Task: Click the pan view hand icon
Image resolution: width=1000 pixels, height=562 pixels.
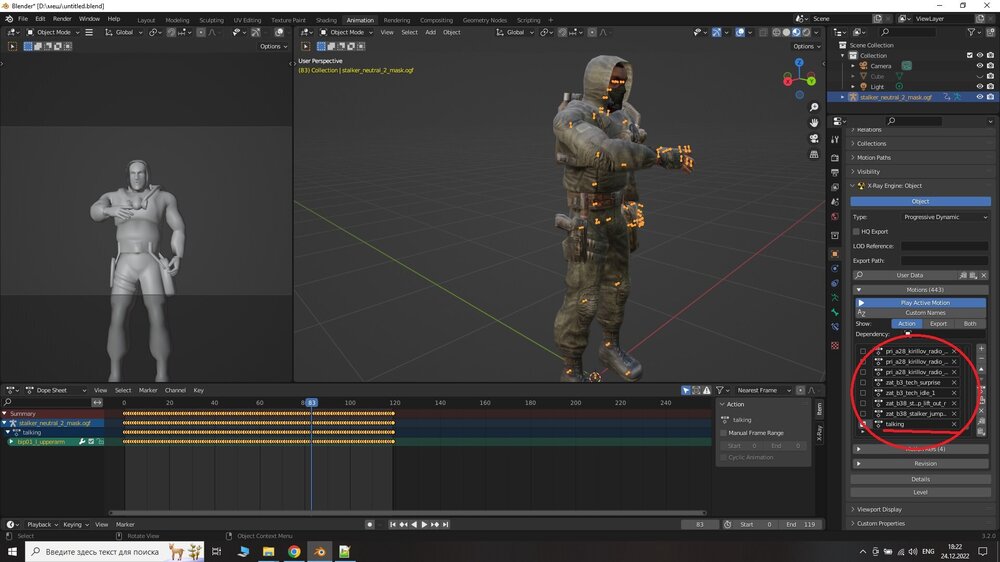Action: coord(812,122)
